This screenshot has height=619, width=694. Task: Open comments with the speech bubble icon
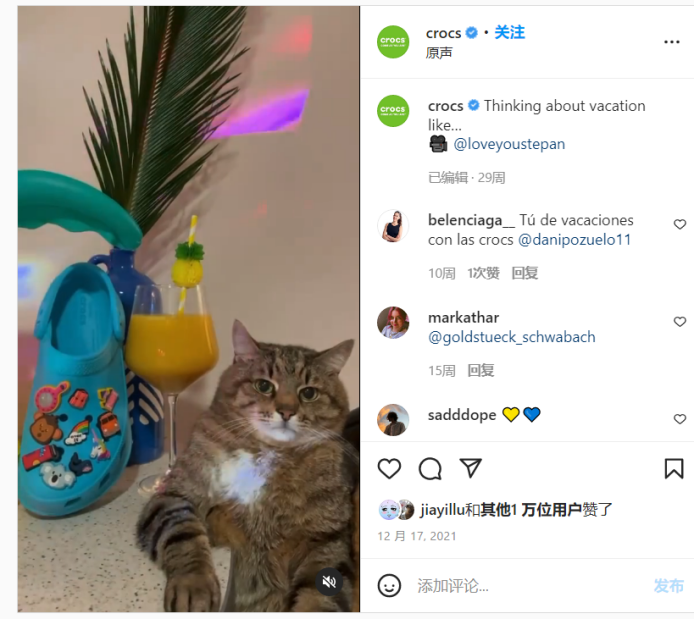pos(430,469)
